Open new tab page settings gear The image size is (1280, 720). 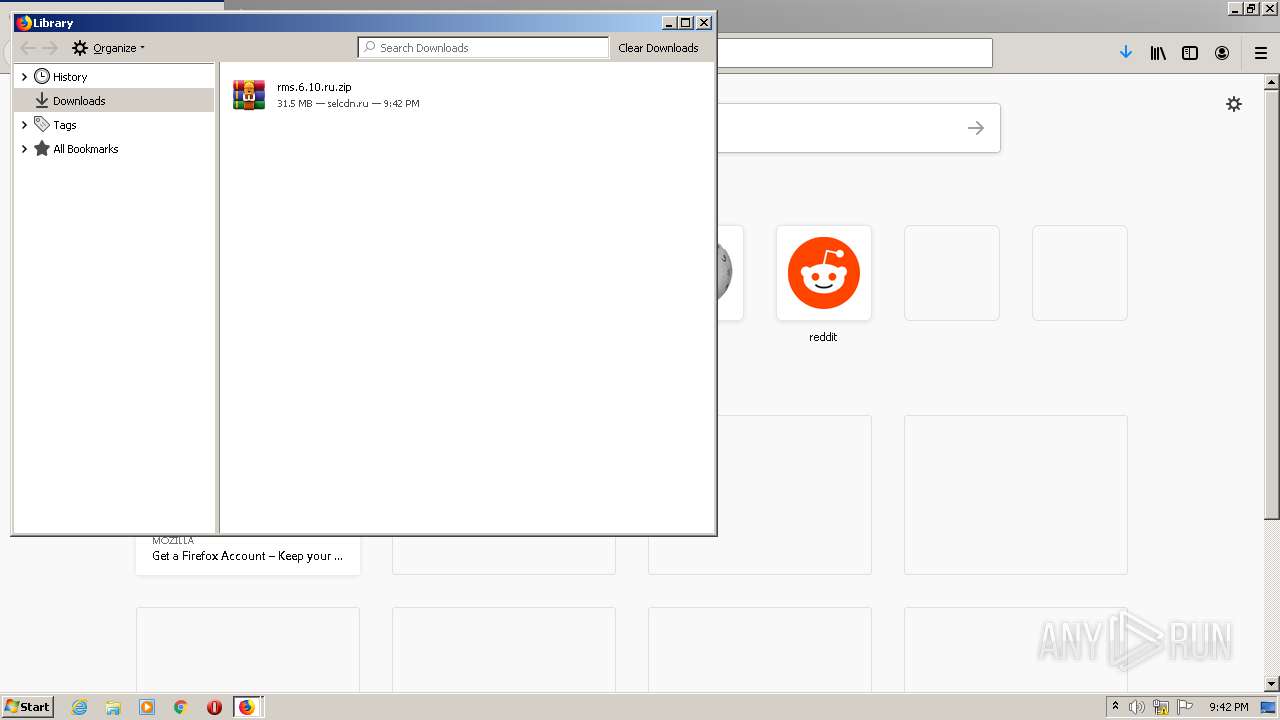click(x=1234, y=104)
